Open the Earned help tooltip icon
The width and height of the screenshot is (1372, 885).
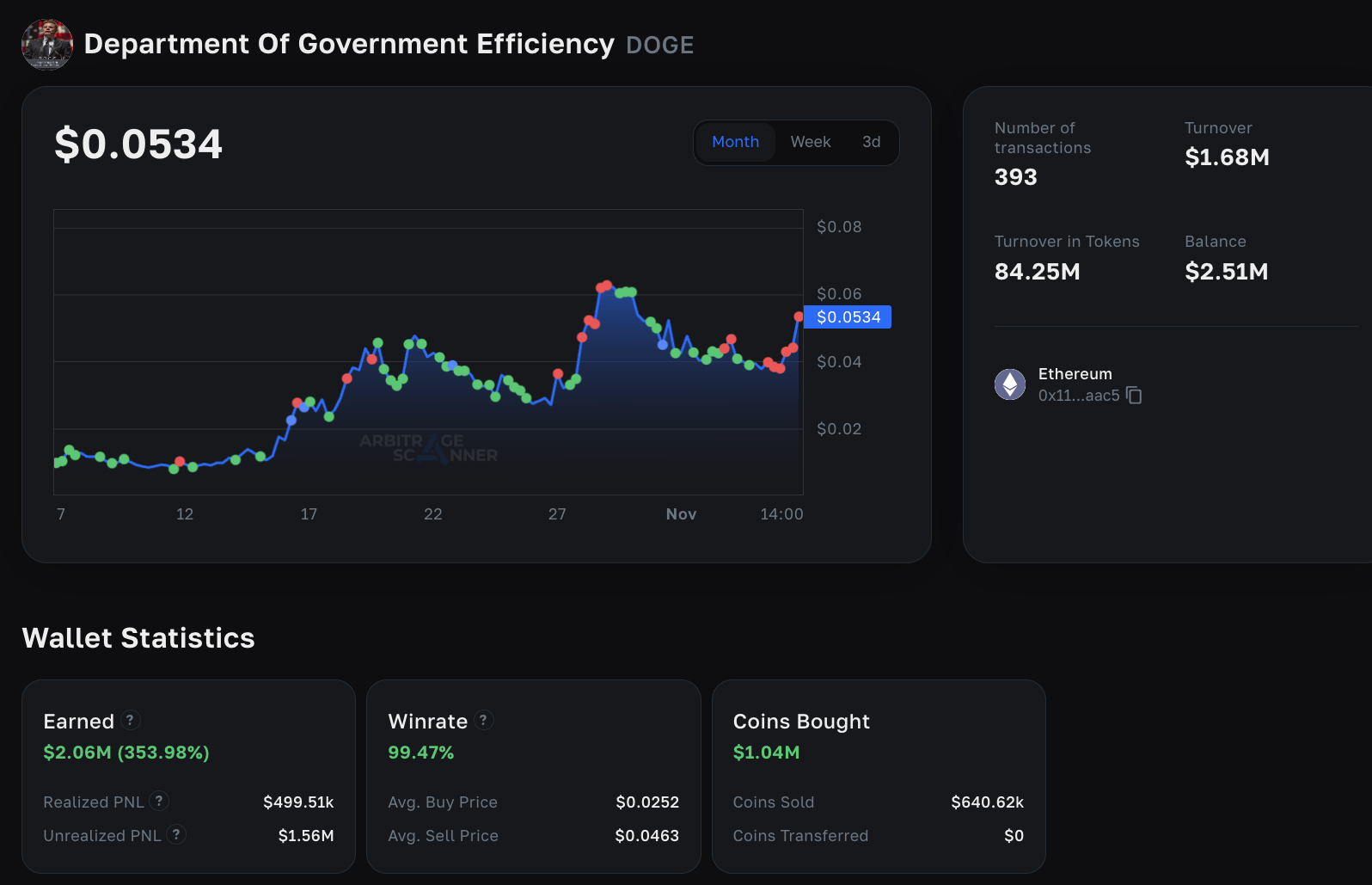[x=130, y=720]
